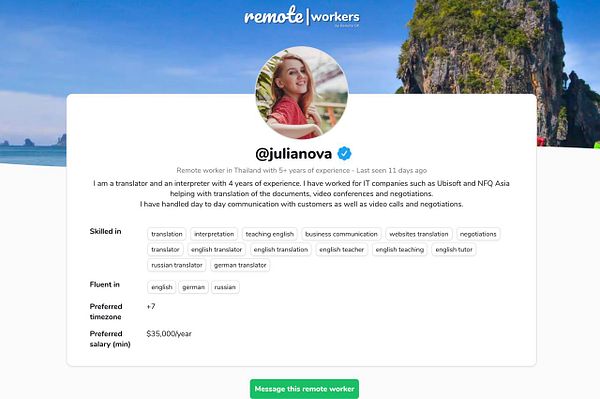Open the websites translation tag
Image resolution: width=600 pixels, height=399 pixels.
click(419, 234)
